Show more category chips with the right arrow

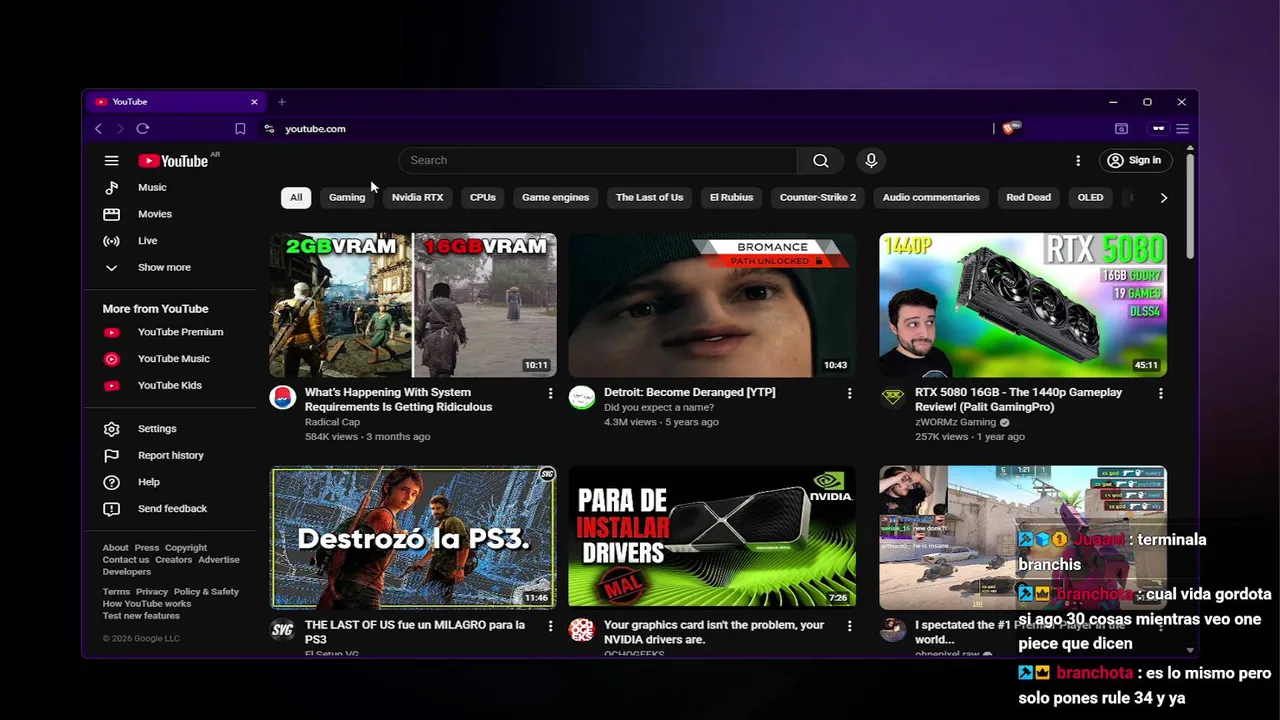point(1163,197)
